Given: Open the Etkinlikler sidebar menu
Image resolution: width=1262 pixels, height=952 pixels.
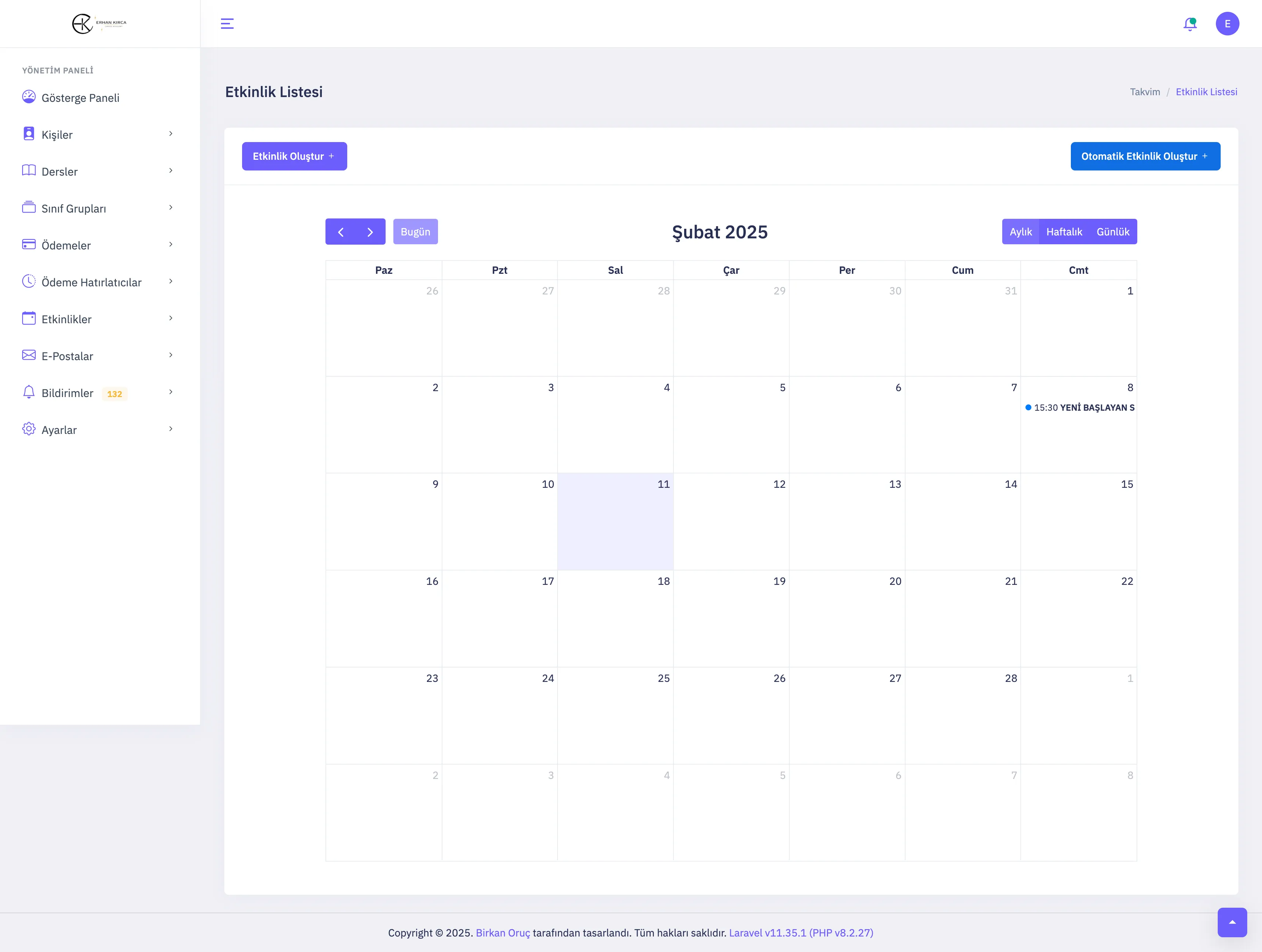Looking at the screenshot, I should 67,319.
